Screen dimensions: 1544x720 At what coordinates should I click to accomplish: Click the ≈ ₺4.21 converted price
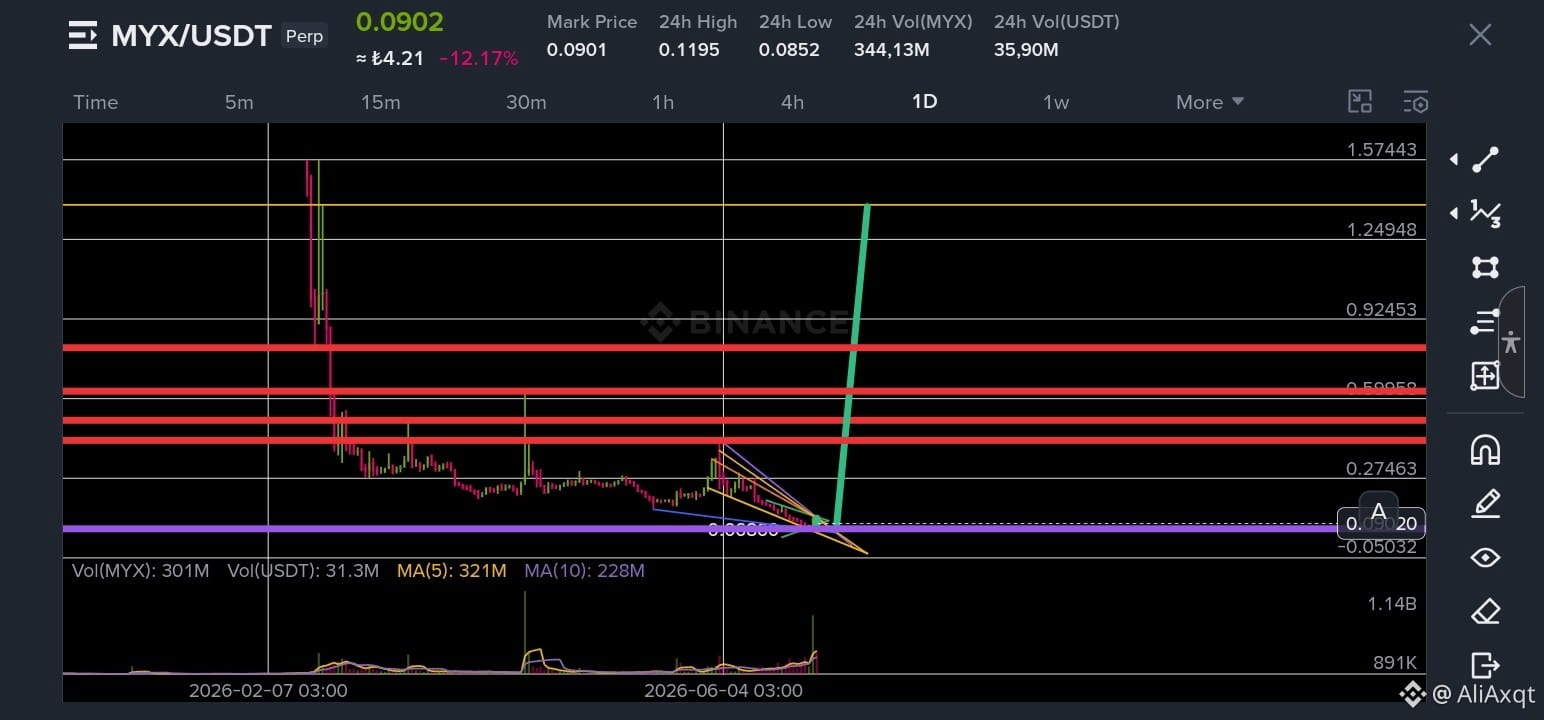tap(390, 58)
